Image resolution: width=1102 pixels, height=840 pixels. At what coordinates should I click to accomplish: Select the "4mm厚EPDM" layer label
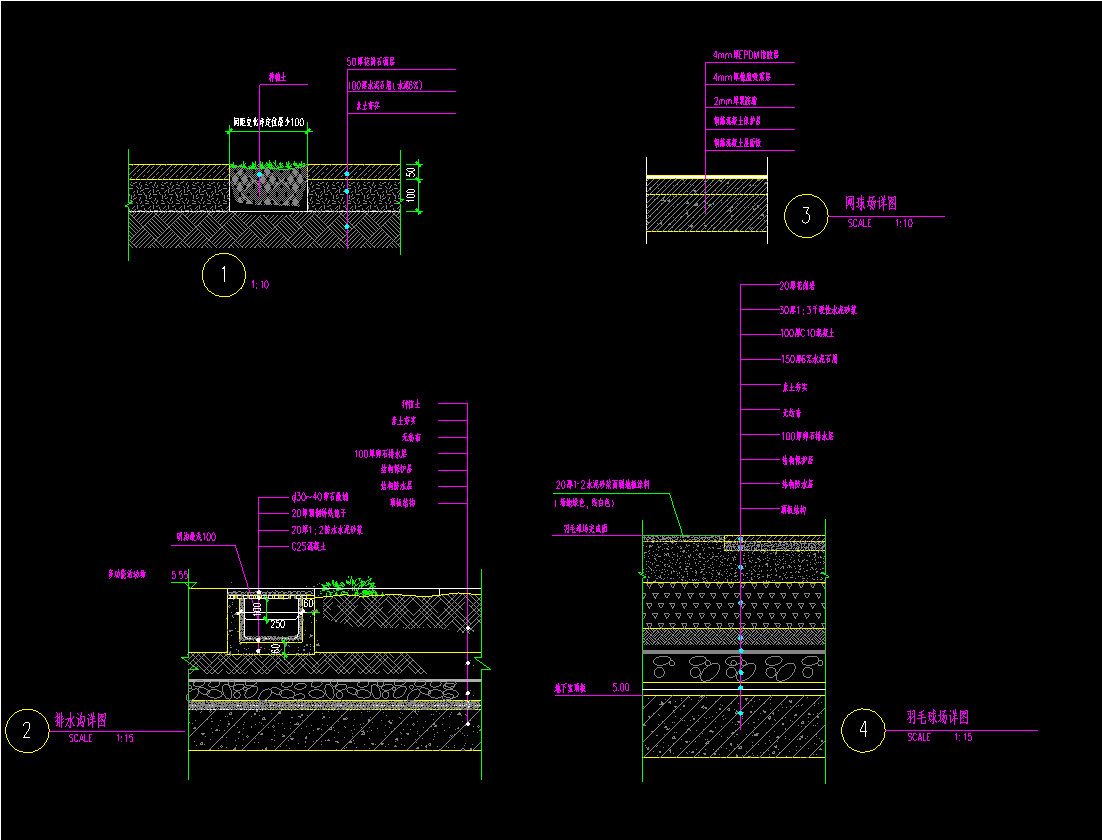(x=746, y=54)
